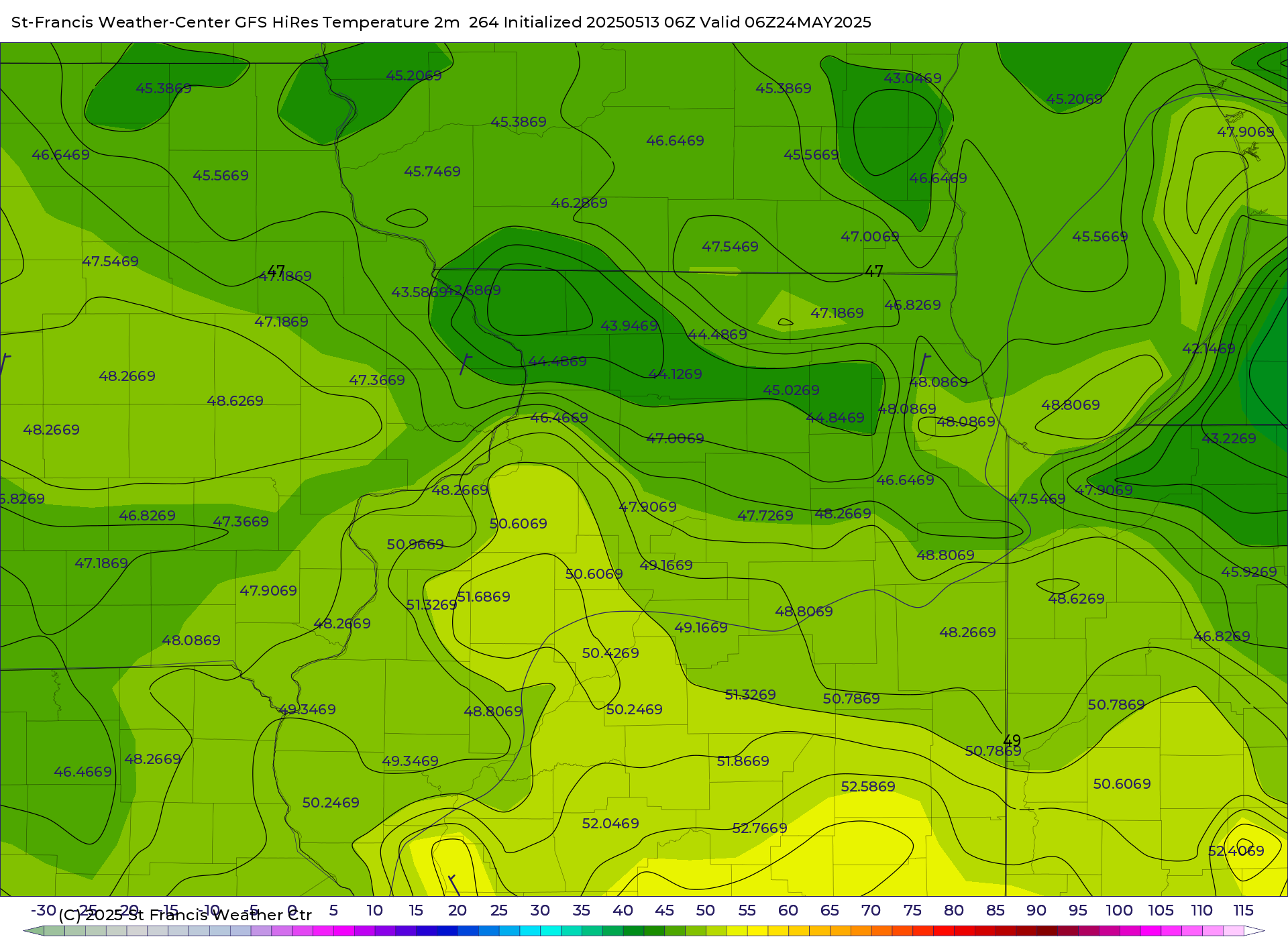The width and height of the screenshot is (1288, 939).
Task: Click the 46.2869 contour region's 47.0069 label near 46.6469
Action: coord(869,237)
